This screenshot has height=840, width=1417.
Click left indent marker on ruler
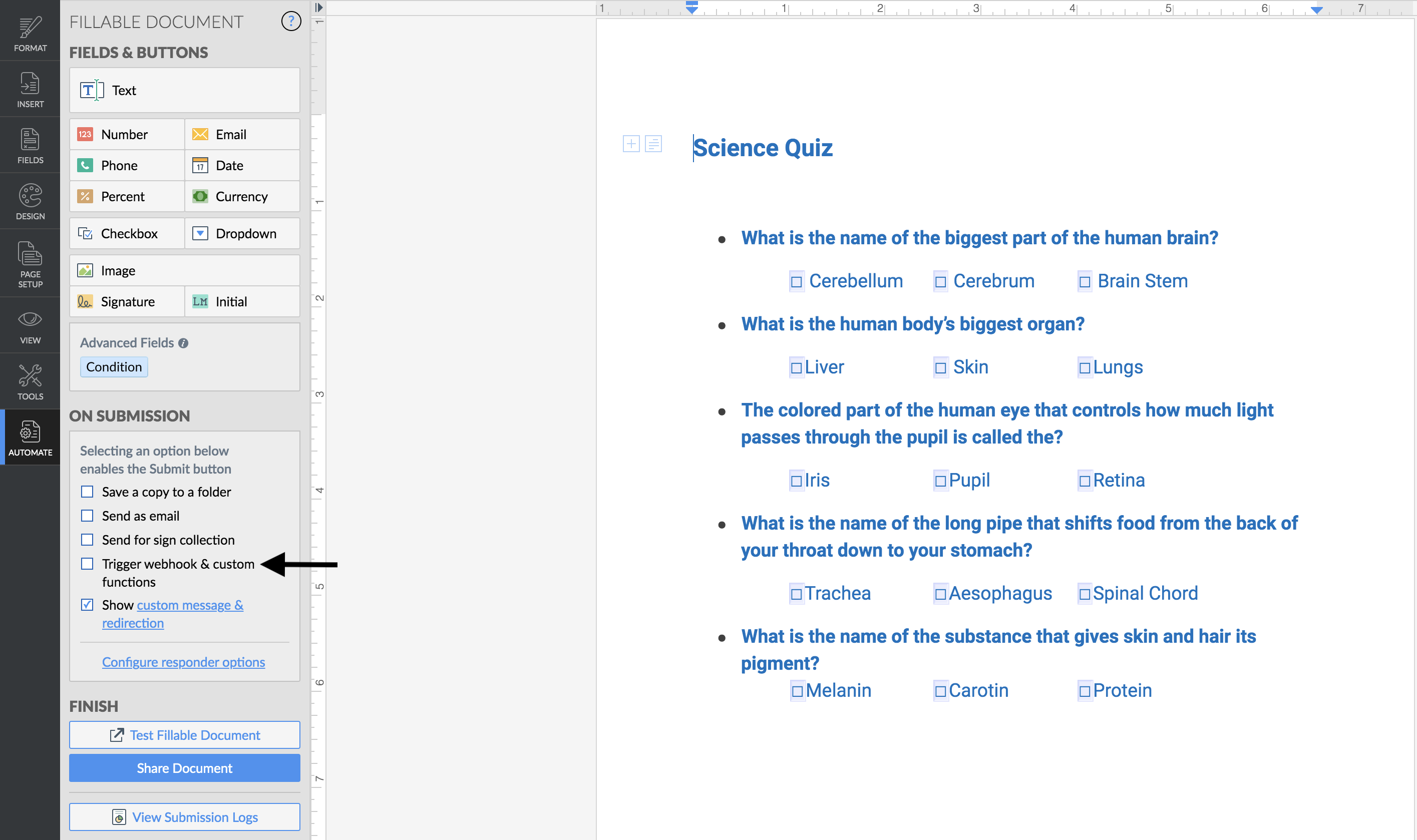tap(692, 8)
